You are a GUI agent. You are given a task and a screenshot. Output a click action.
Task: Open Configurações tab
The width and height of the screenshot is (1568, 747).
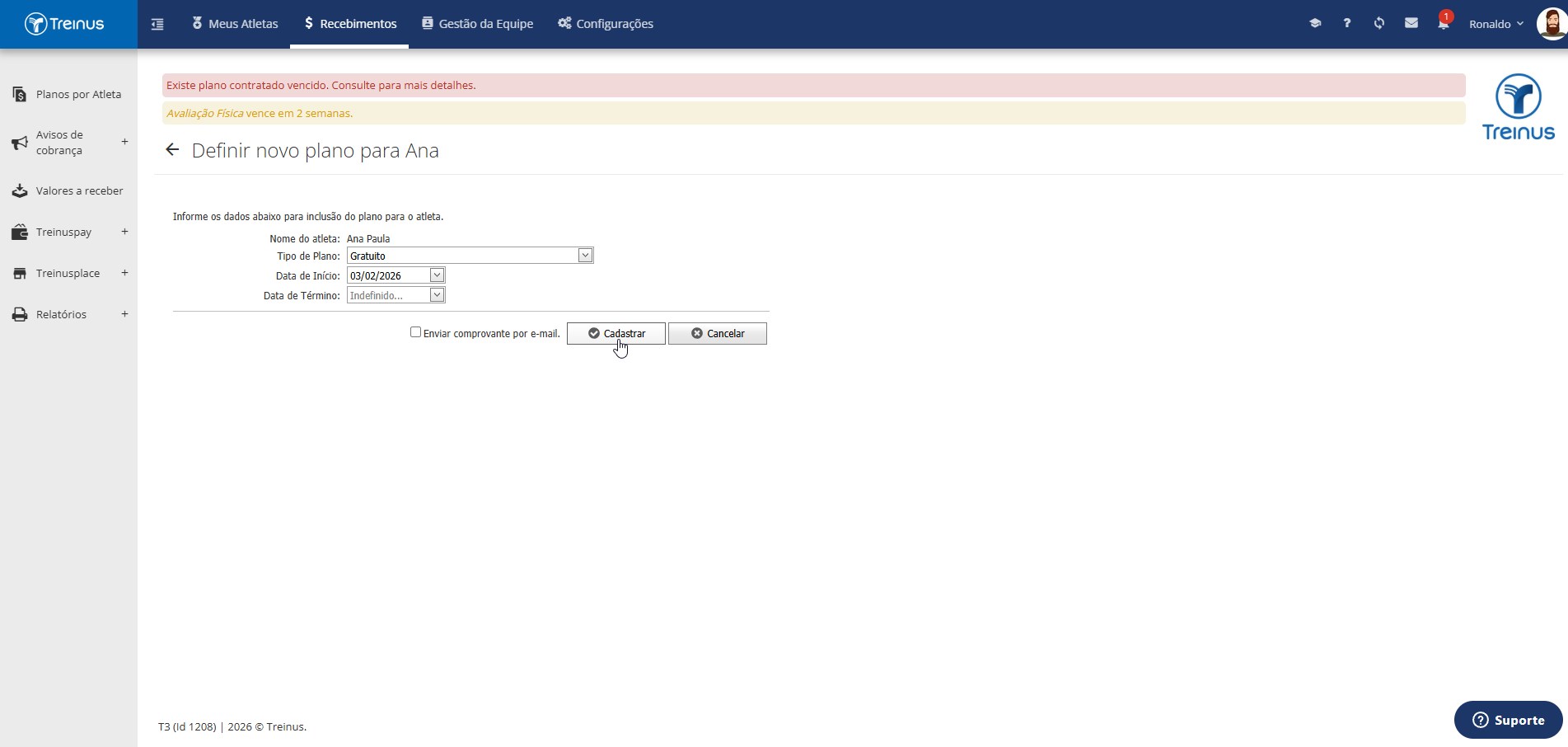tap(606, 24)
